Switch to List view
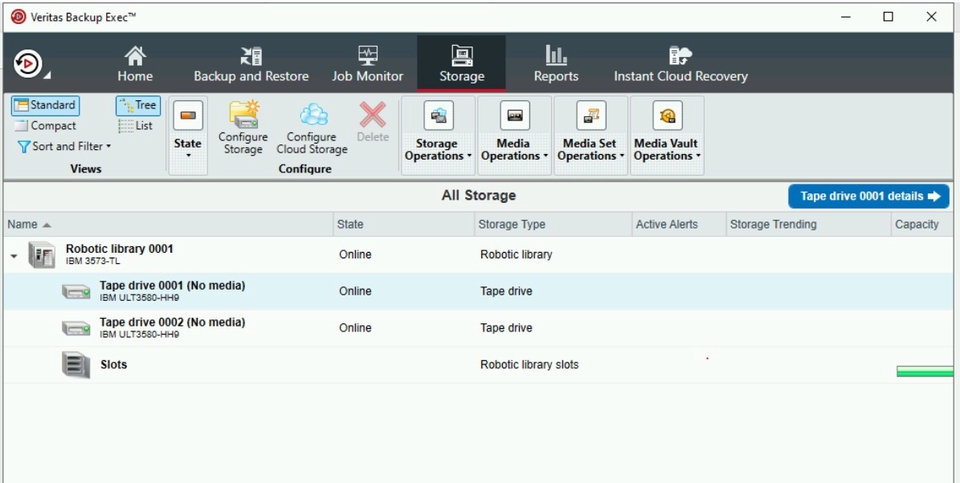 point(136,125)
